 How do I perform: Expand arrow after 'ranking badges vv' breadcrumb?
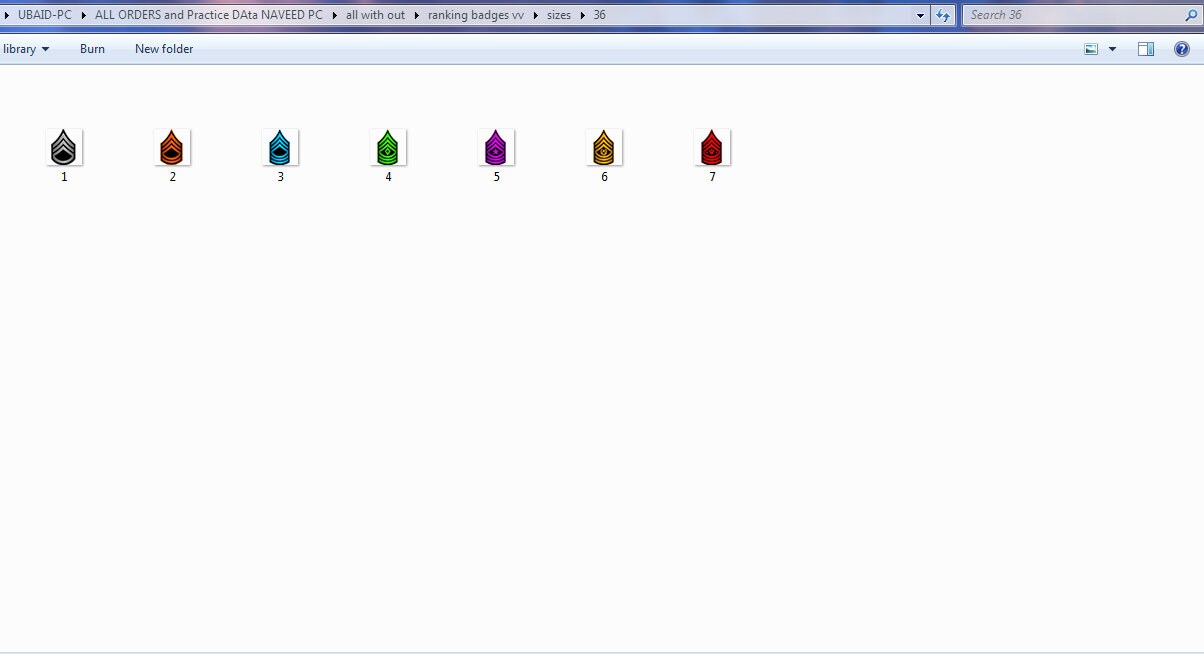(x=536, y=15)
